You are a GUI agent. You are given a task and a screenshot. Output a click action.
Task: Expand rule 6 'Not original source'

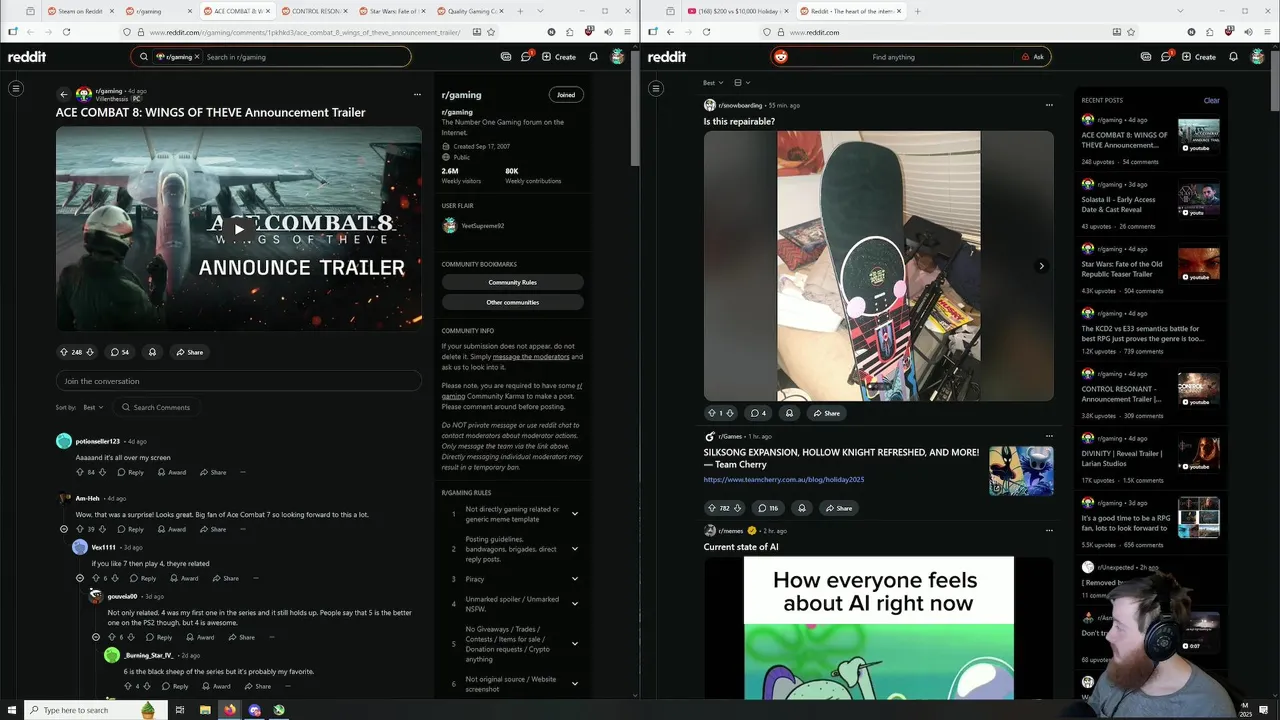pyautogui.click(x=574, y=684)
